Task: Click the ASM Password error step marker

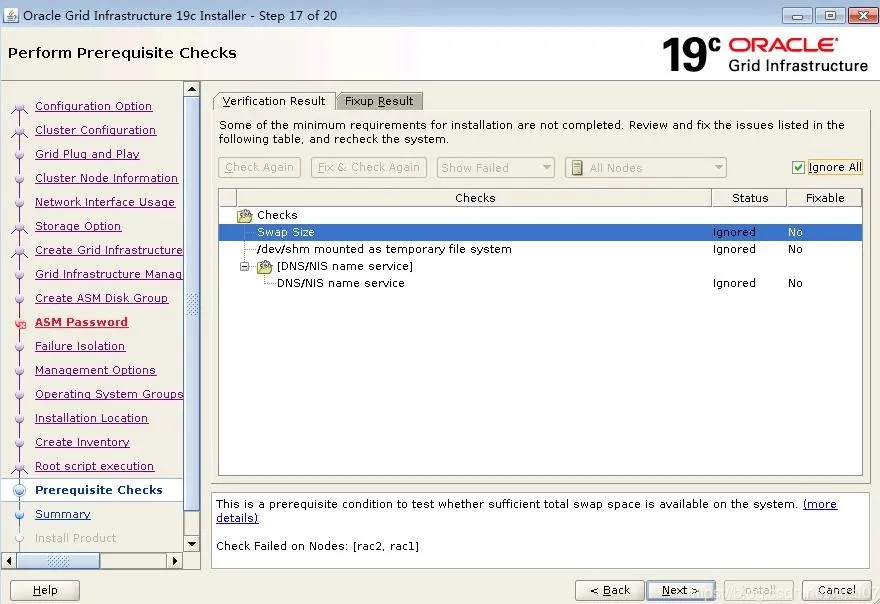Action: [20, 323]
